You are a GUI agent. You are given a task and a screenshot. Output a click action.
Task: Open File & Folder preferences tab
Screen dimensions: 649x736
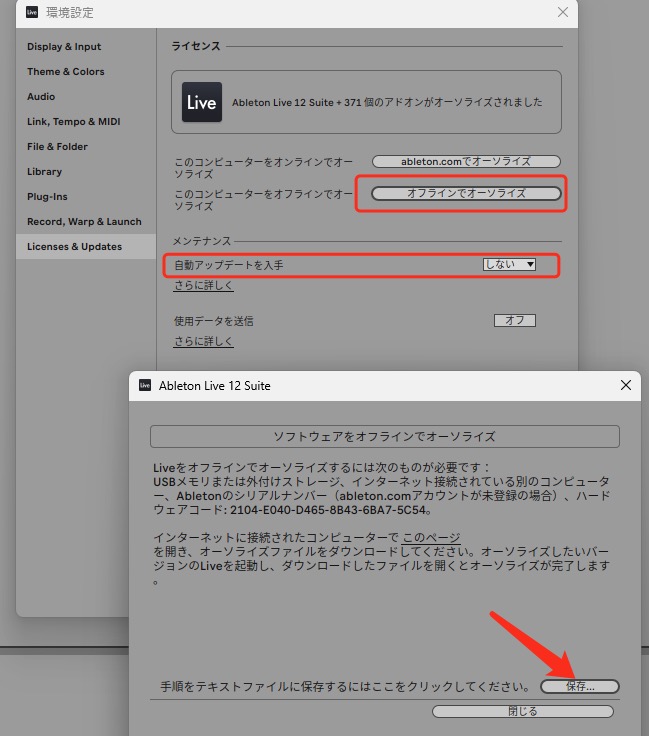57,146
